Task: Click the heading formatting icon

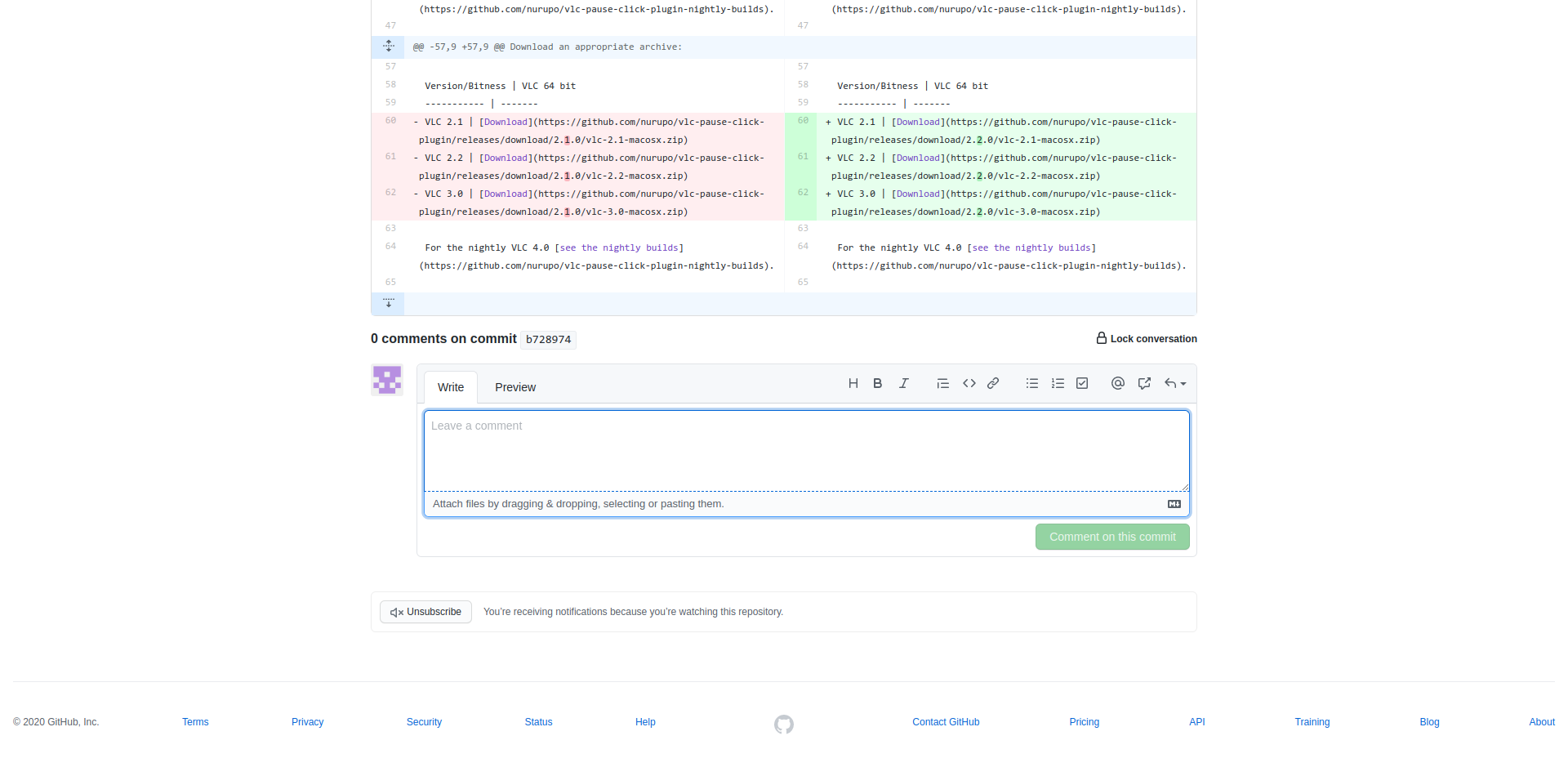Action: pos(853,383)
